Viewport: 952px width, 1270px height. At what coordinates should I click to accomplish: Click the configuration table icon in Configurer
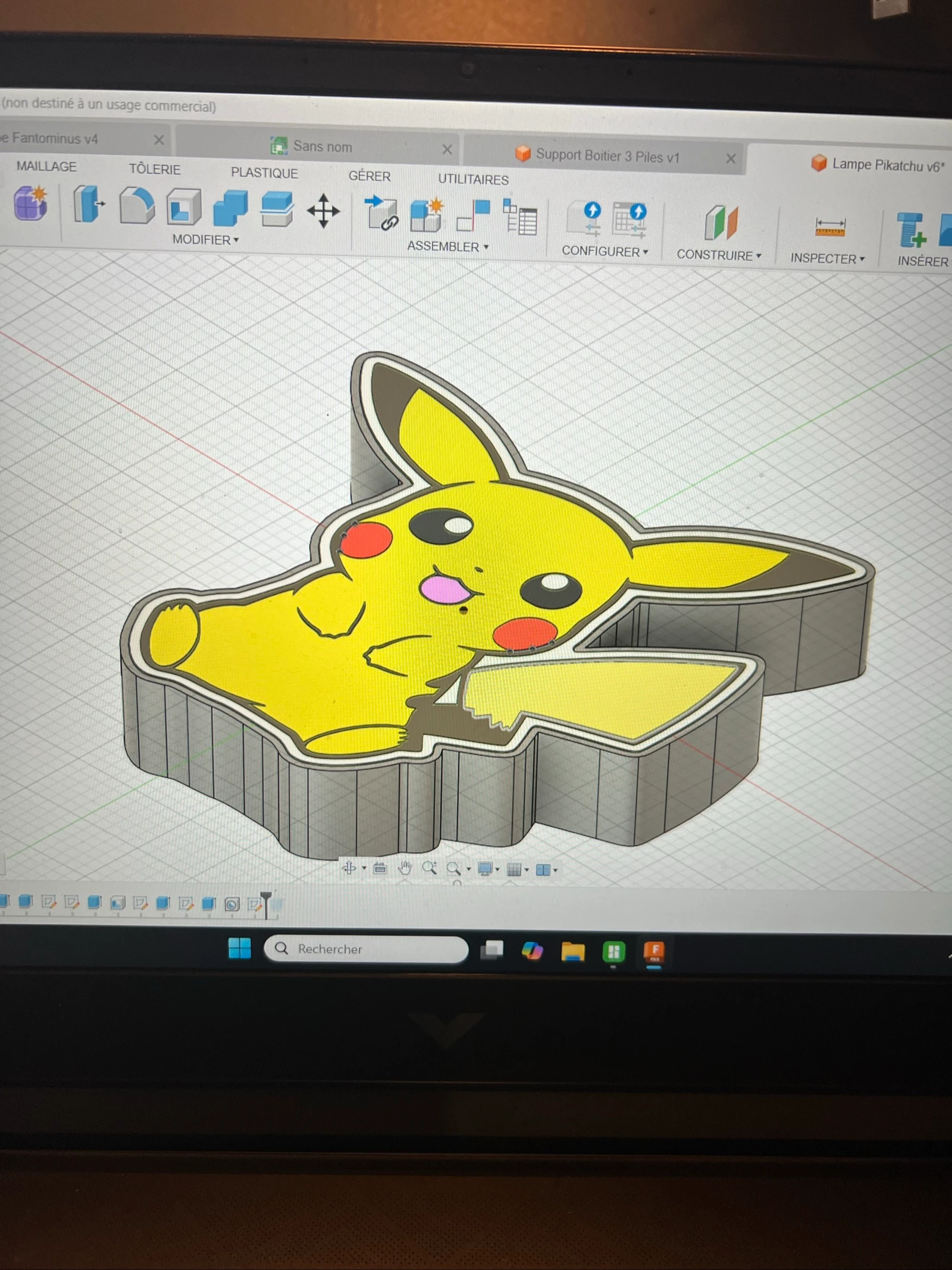tap(630, 220)
